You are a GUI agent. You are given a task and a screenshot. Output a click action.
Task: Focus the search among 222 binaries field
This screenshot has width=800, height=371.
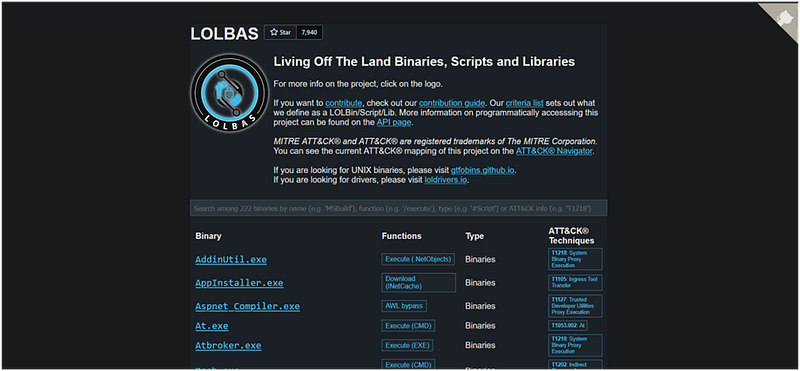398,208
